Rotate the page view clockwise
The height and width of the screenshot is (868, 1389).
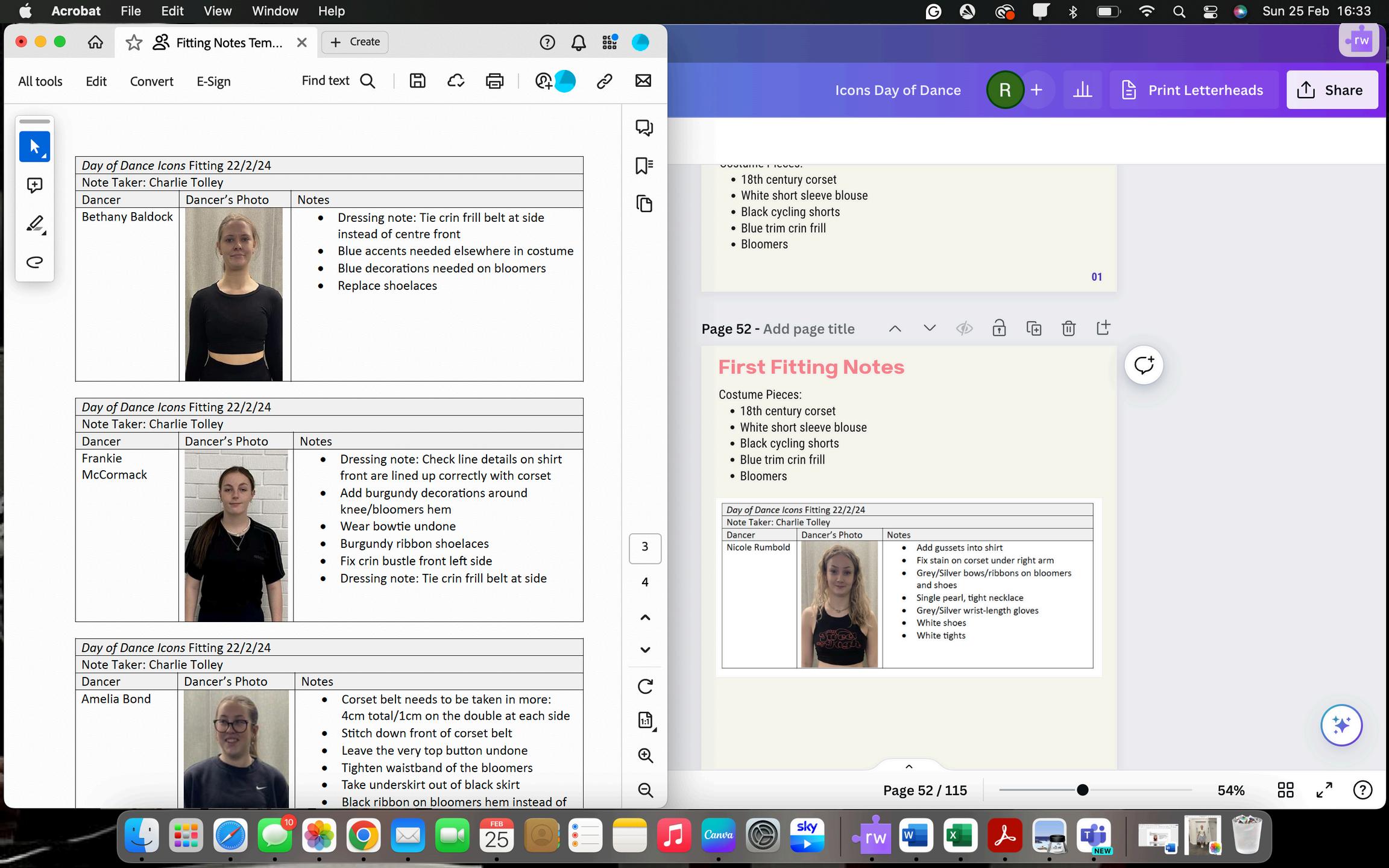coord(645,686)
